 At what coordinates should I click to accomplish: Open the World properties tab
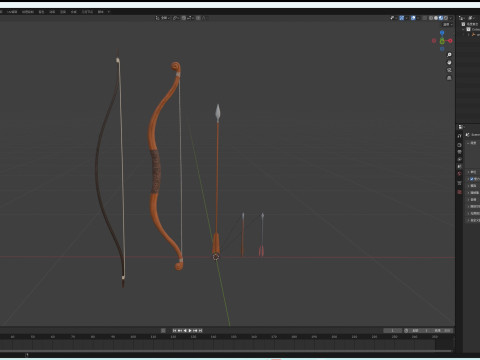[459, 173]
